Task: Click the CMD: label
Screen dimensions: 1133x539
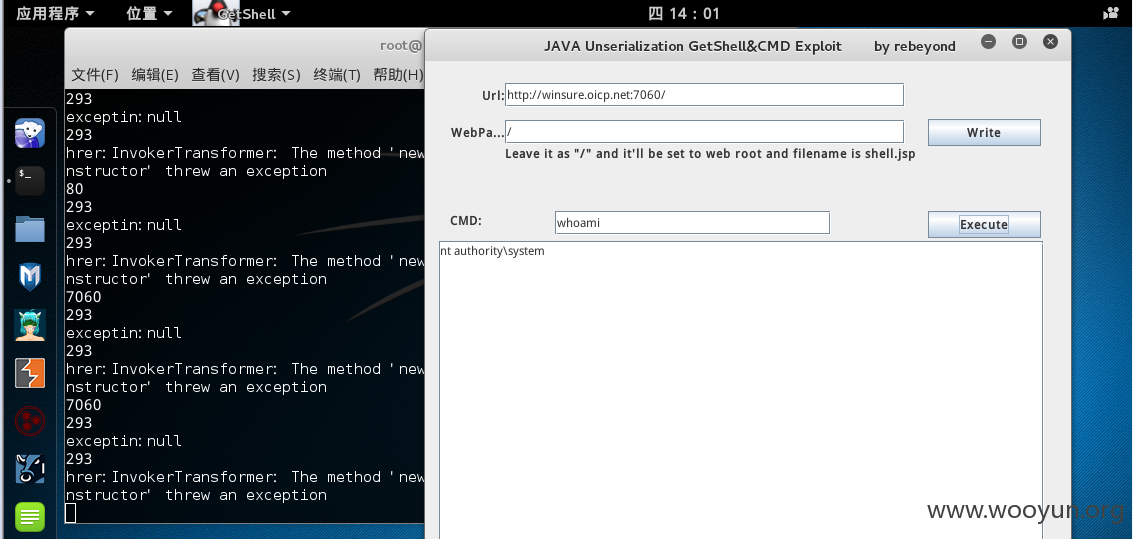Action: click(465, 220)
